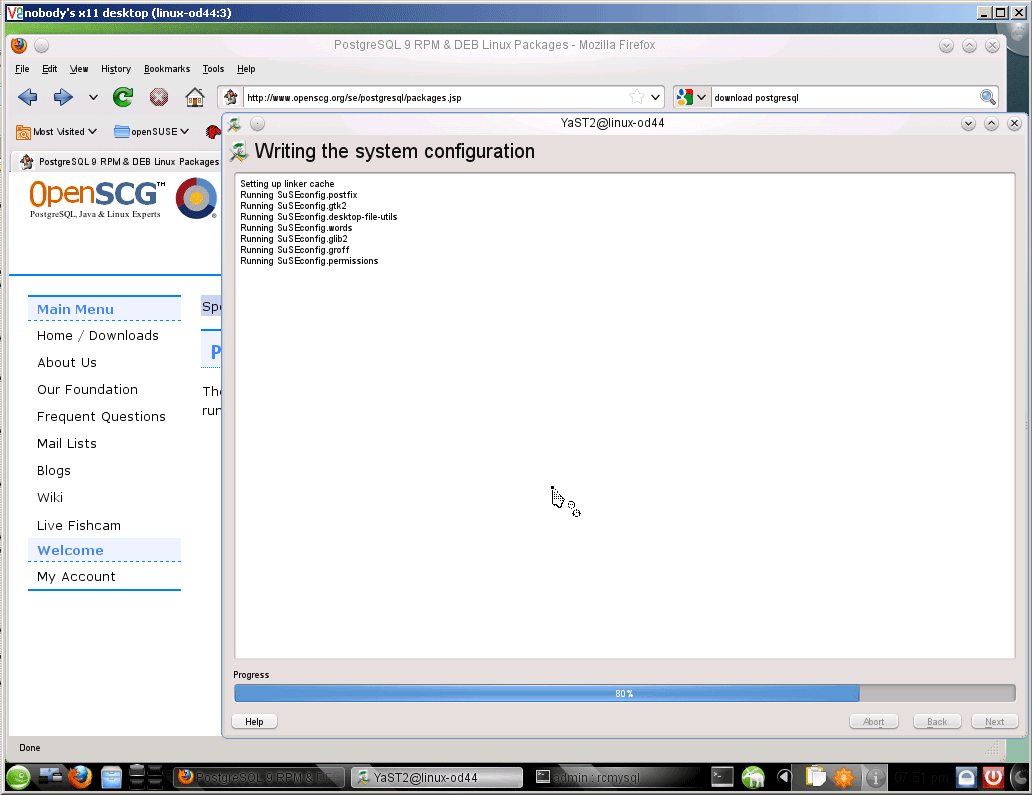Open the File menu in Firefox

pos(22,68)
